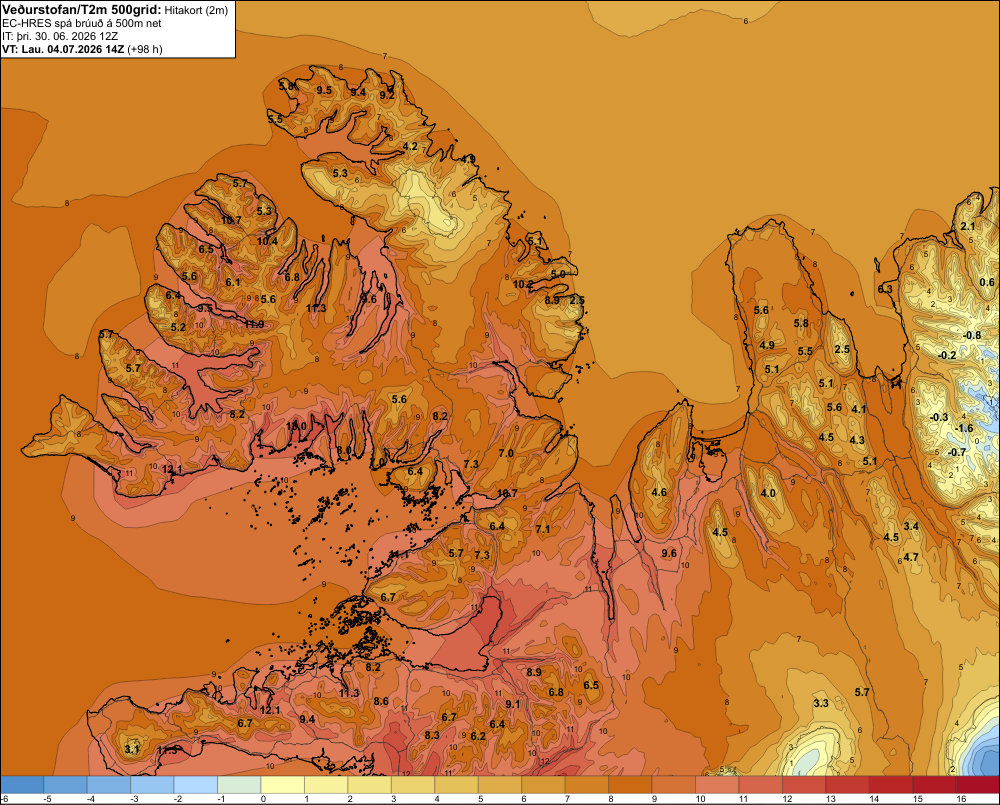Select the 4.2 temperature label
The width and height of the screenshot is (1000, 805).
point(410,146)
